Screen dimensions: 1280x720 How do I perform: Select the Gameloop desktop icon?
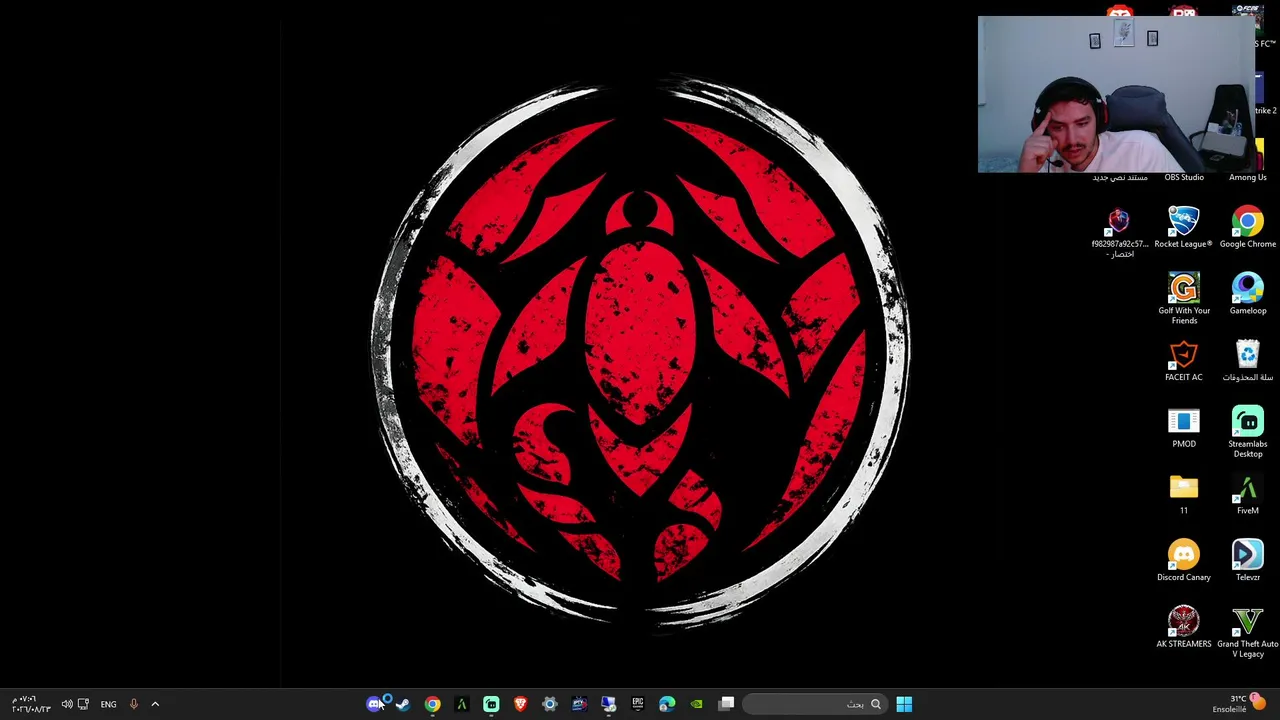click(x=1248, y=295)
